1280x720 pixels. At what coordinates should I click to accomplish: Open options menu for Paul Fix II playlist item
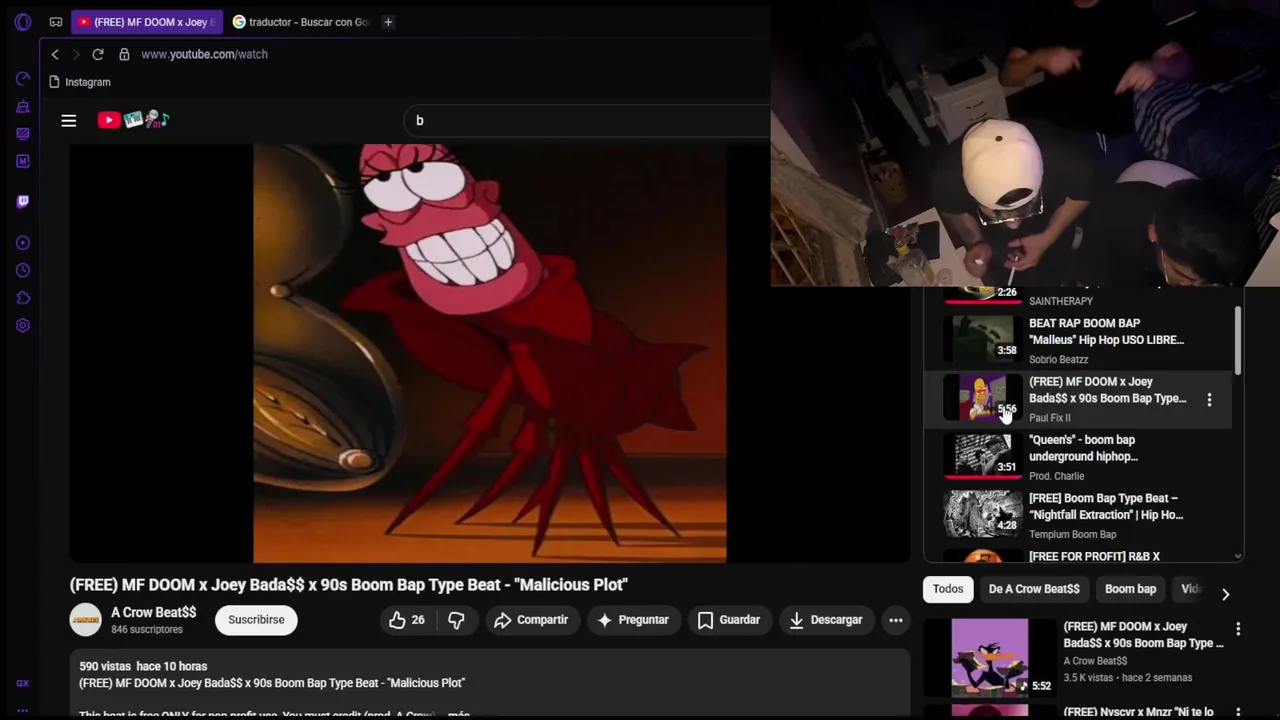(x=1209, y=399)
